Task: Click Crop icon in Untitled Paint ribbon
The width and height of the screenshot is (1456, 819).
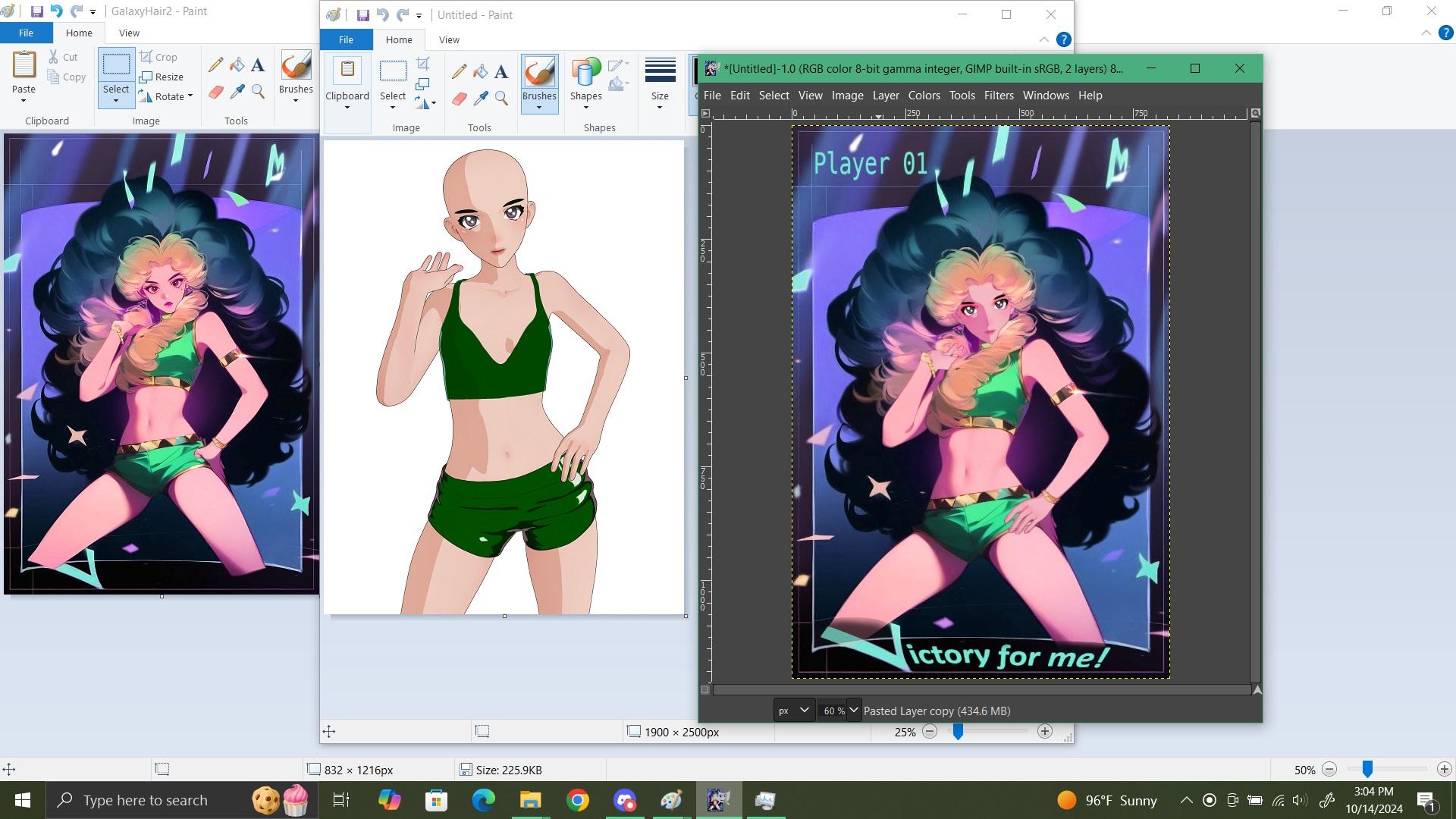Action: pos(423,64)
